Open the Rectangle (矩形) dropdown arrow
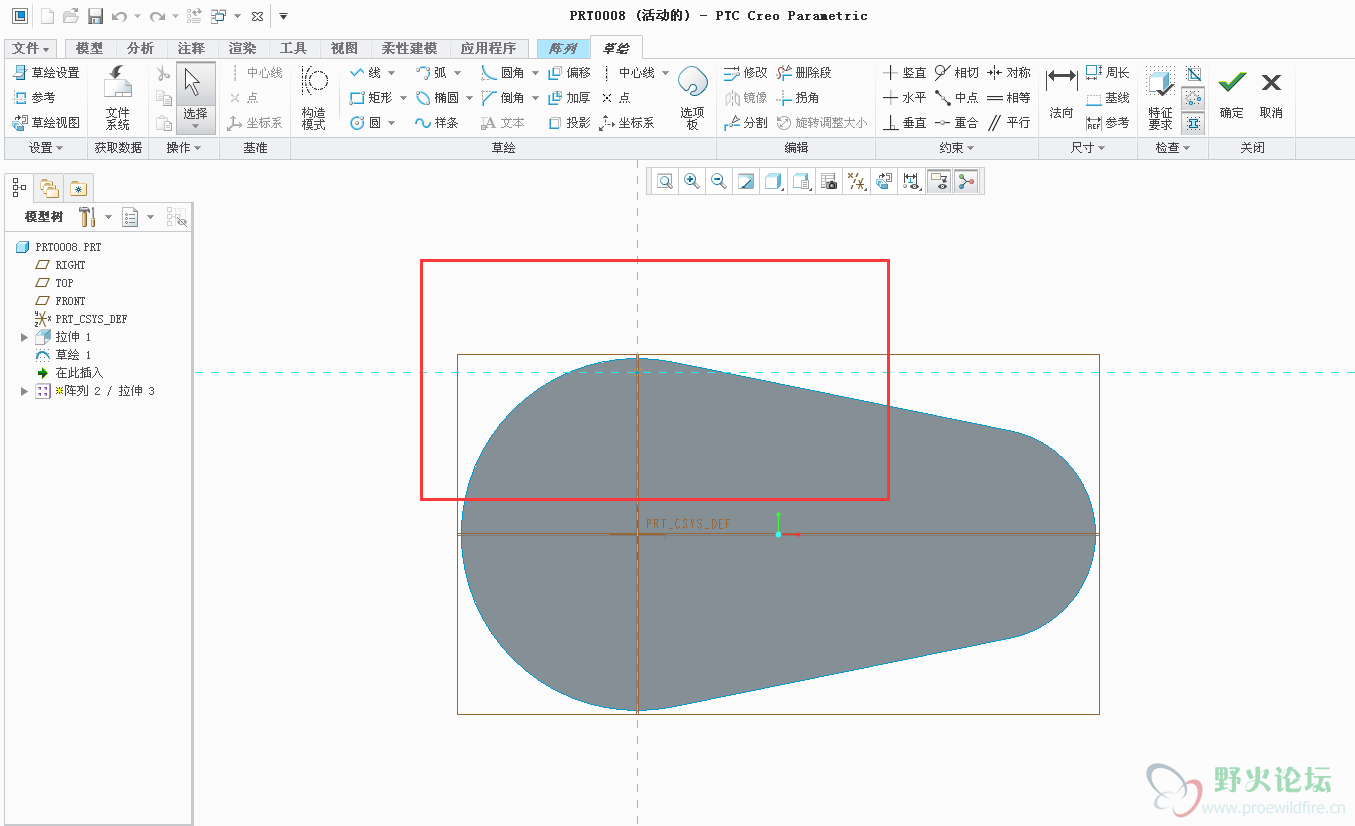 [403, 98]
